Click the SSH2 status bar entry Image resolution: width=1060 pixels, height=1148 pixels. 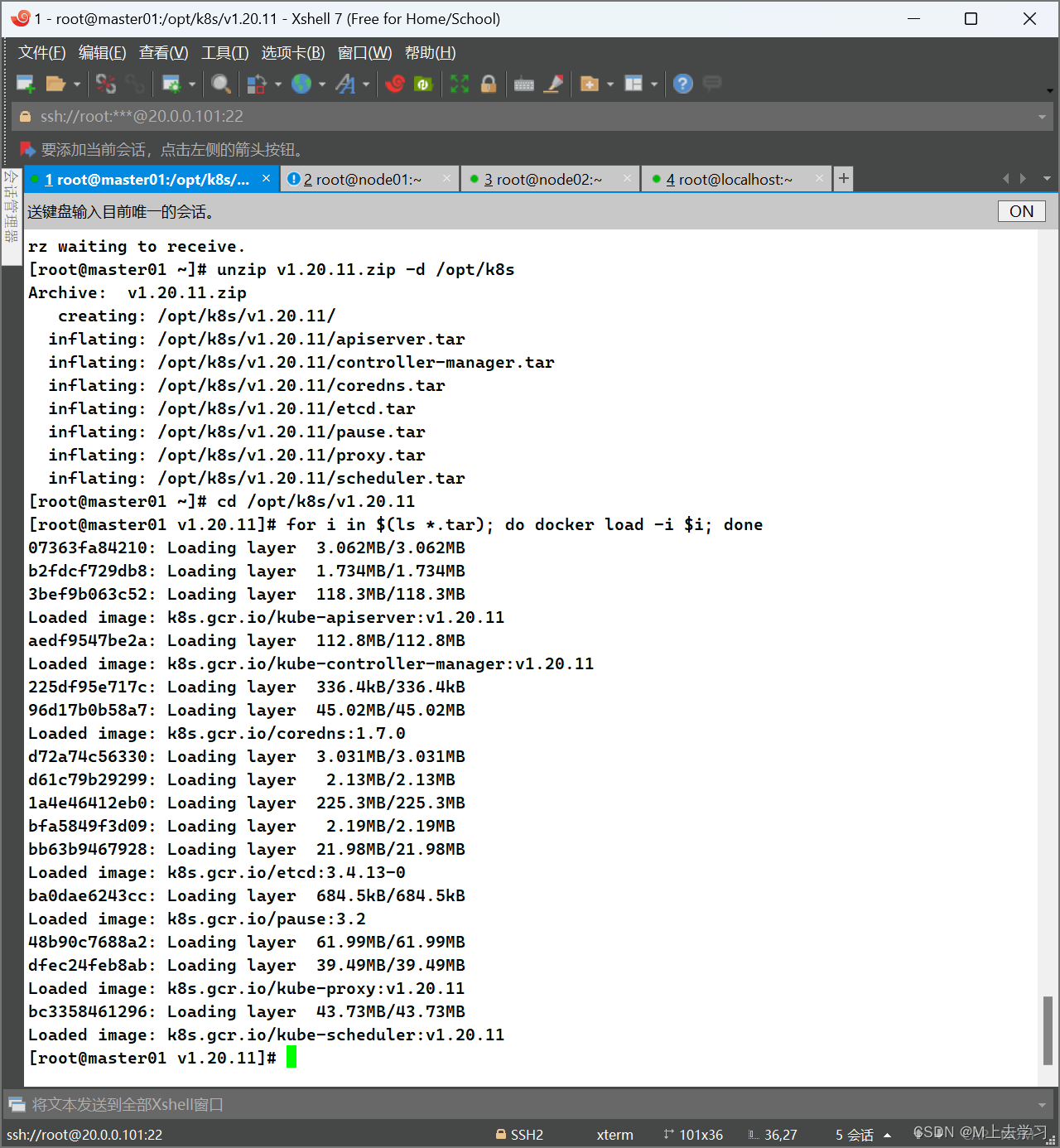(x=519, y=1135)
